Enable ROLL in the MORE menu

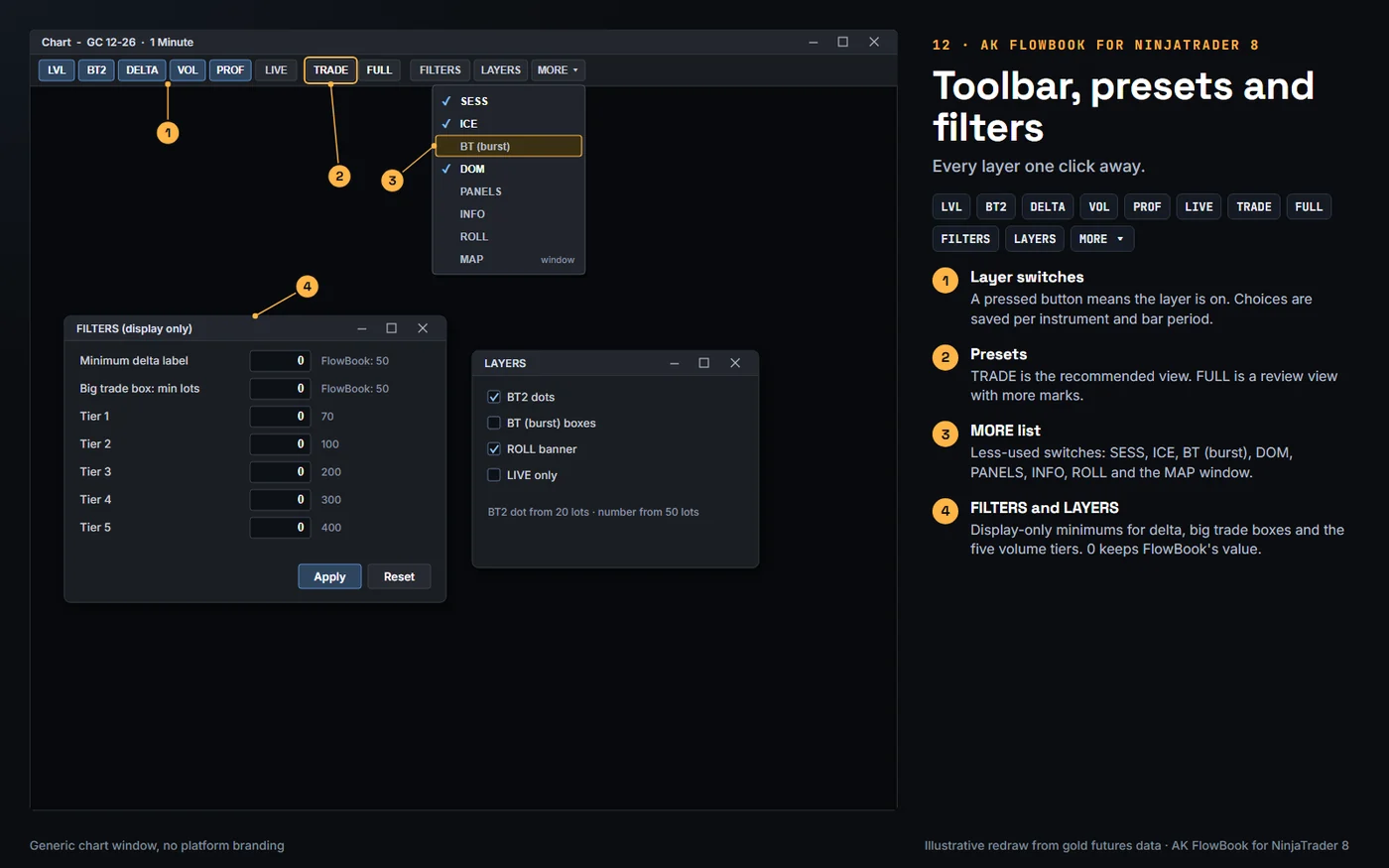coord(509,237)
